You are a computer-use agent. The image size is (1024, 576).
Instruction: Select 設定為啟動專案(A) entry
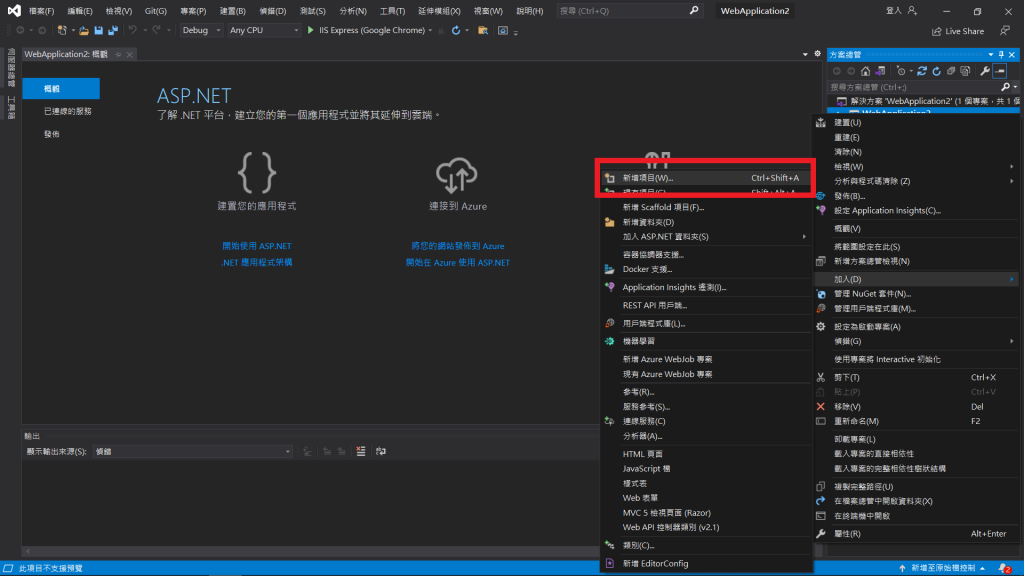(917, 327)
